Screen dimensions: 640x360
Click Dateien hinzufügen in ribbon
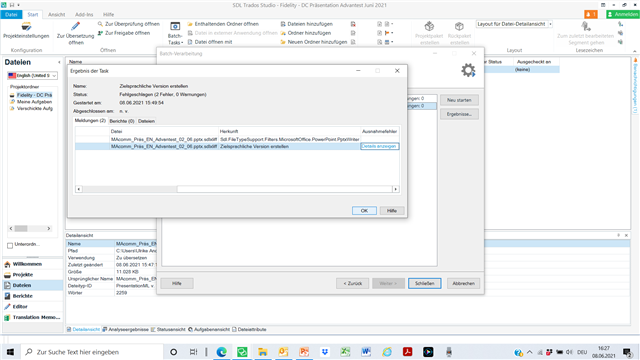(x=306, y=24)
